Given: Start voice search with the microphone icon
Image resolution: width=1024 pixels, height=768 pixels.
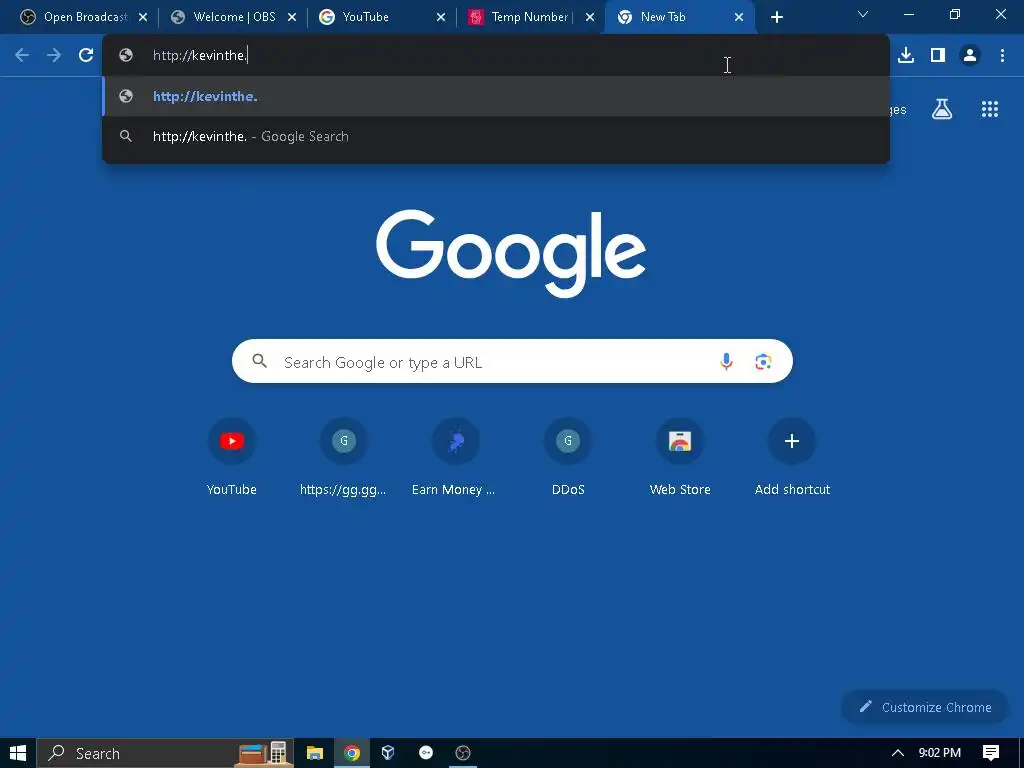Looking at the screenshot, I should [726, 361].
